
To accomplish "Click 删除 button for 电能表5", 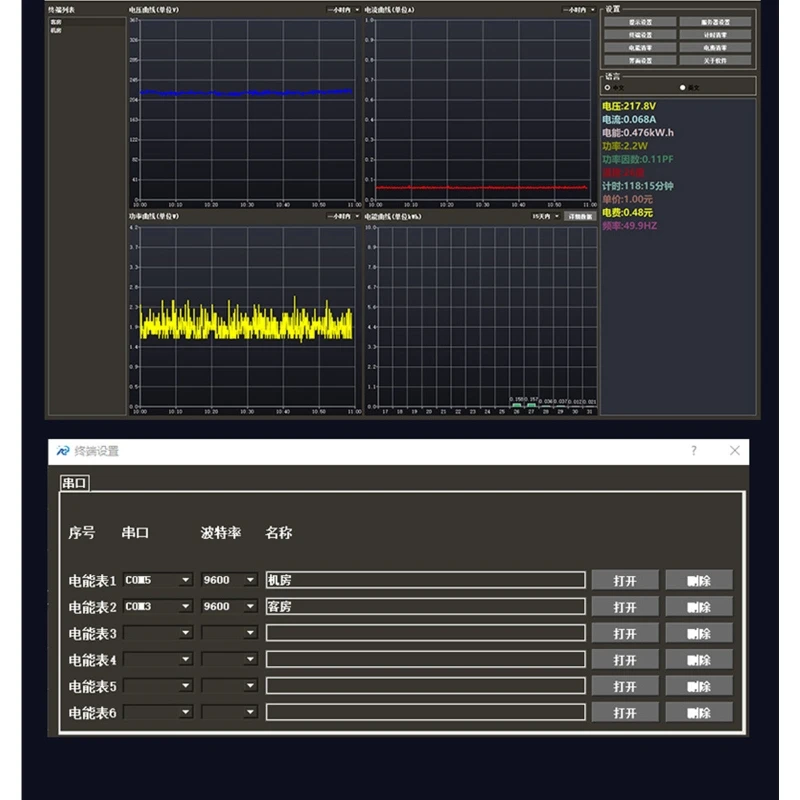I will tap(699, 686).
